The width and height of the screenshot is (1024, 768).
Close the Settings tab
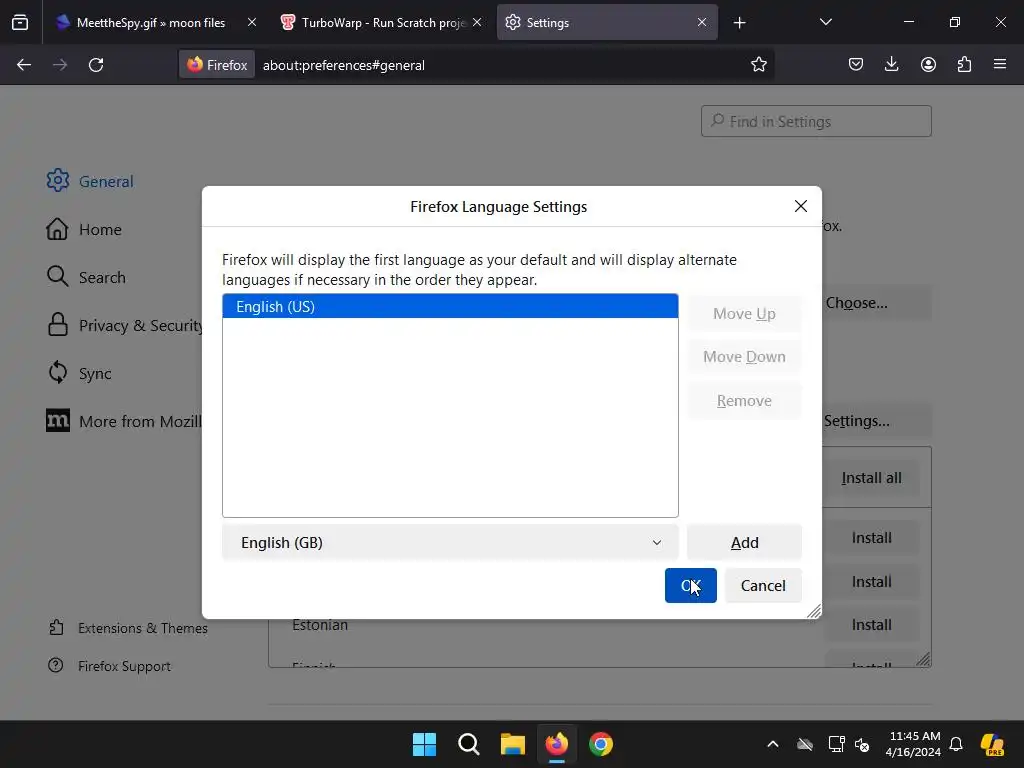pos(702,22)
